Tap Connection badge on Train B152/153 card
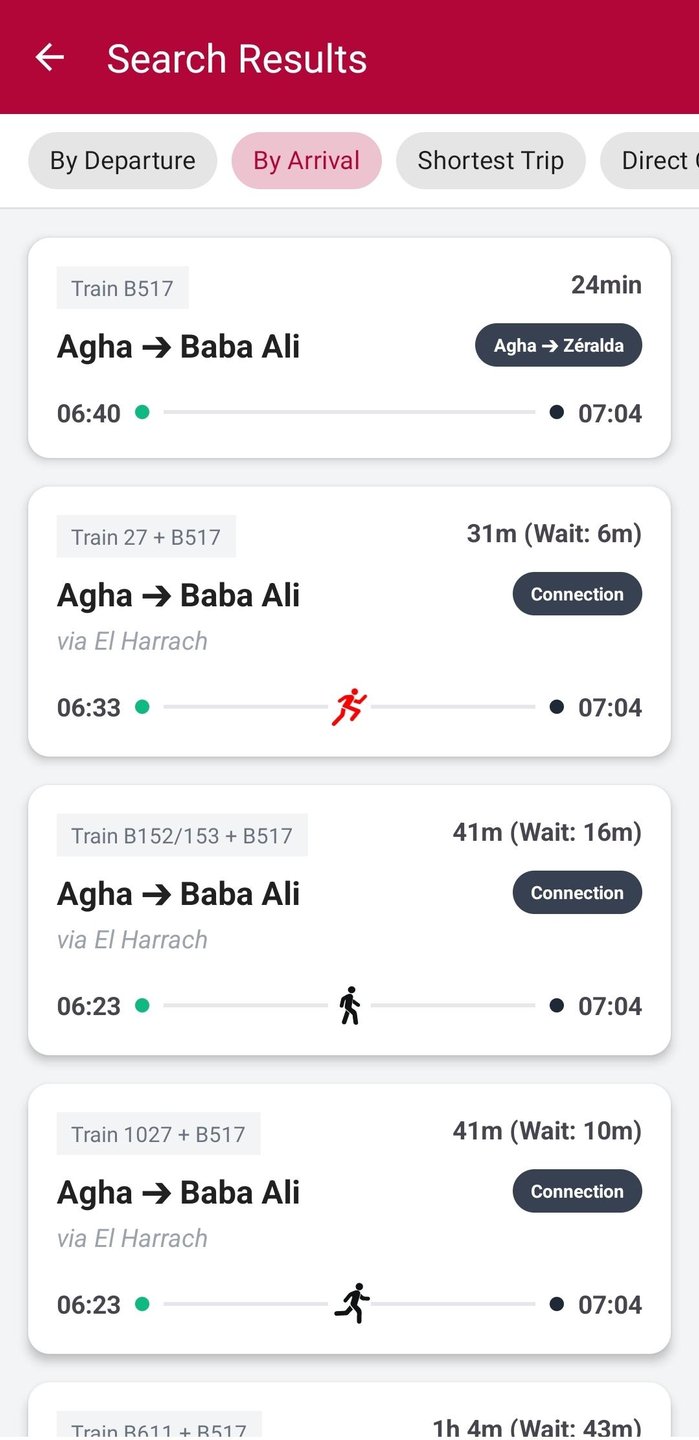Image resolution: width=699 pixels, height=1440 pixels. point(577,893)
